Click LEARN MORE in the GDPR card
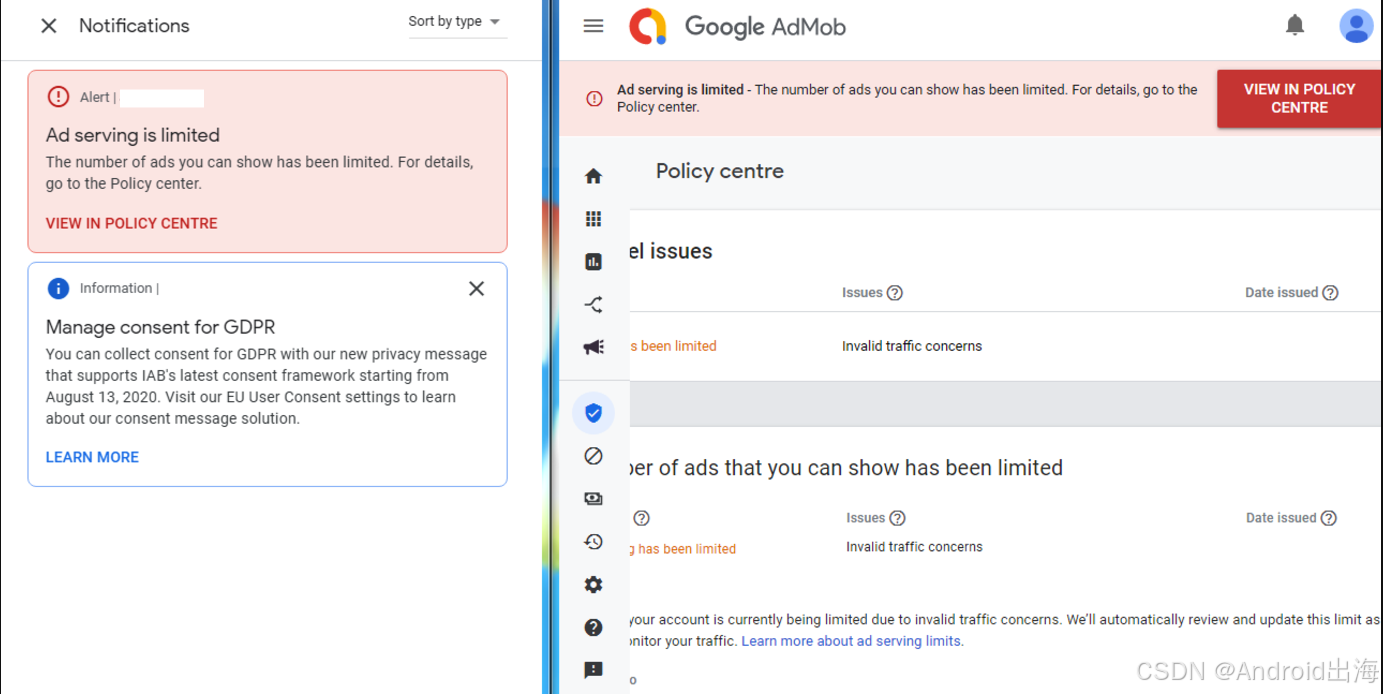This screenshot has width=1383, height=694. pyautogui.click(x=92, y=457)
